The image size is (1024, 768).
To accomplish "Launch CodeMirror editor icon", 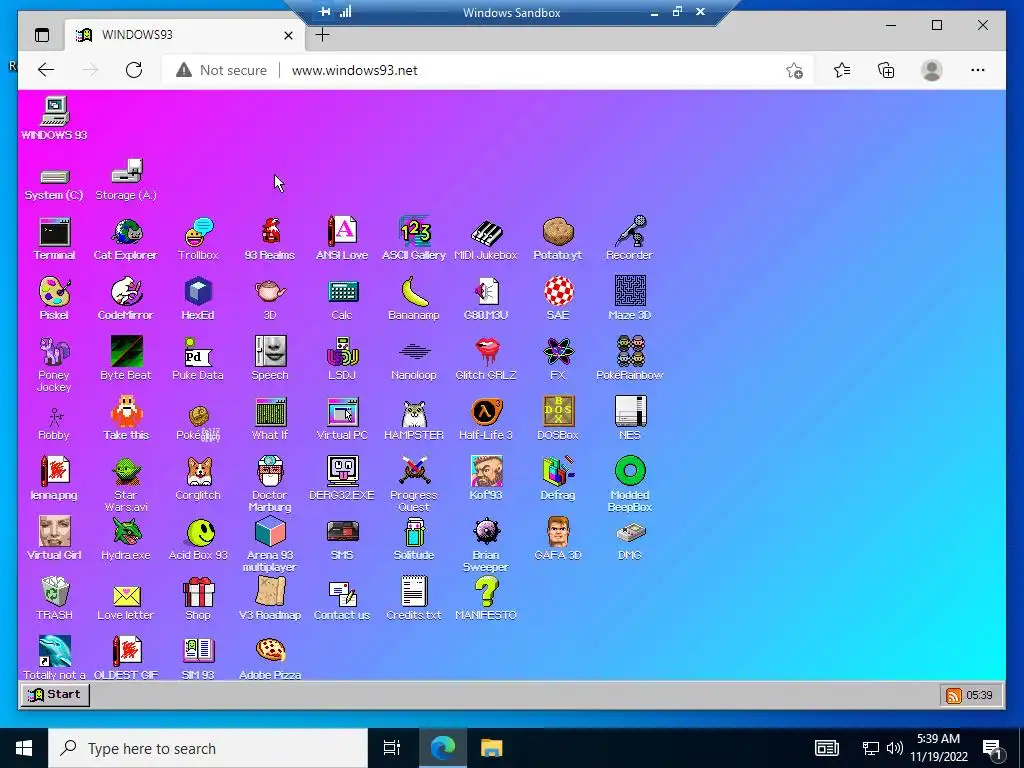I will (x=125, y=298).
